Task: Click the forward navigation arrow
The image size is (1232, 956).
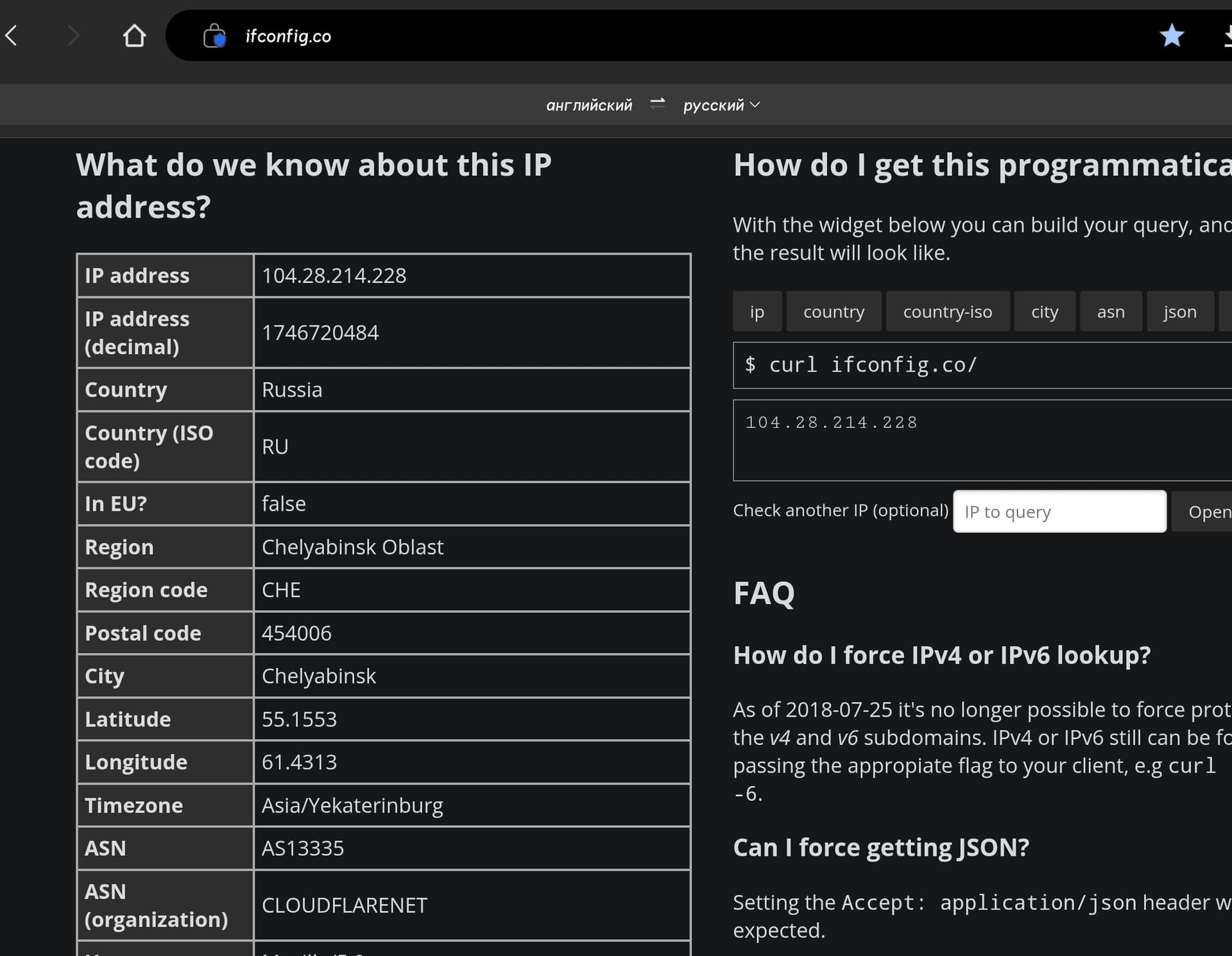Action: pyautogui.click(x=73, y=36)
